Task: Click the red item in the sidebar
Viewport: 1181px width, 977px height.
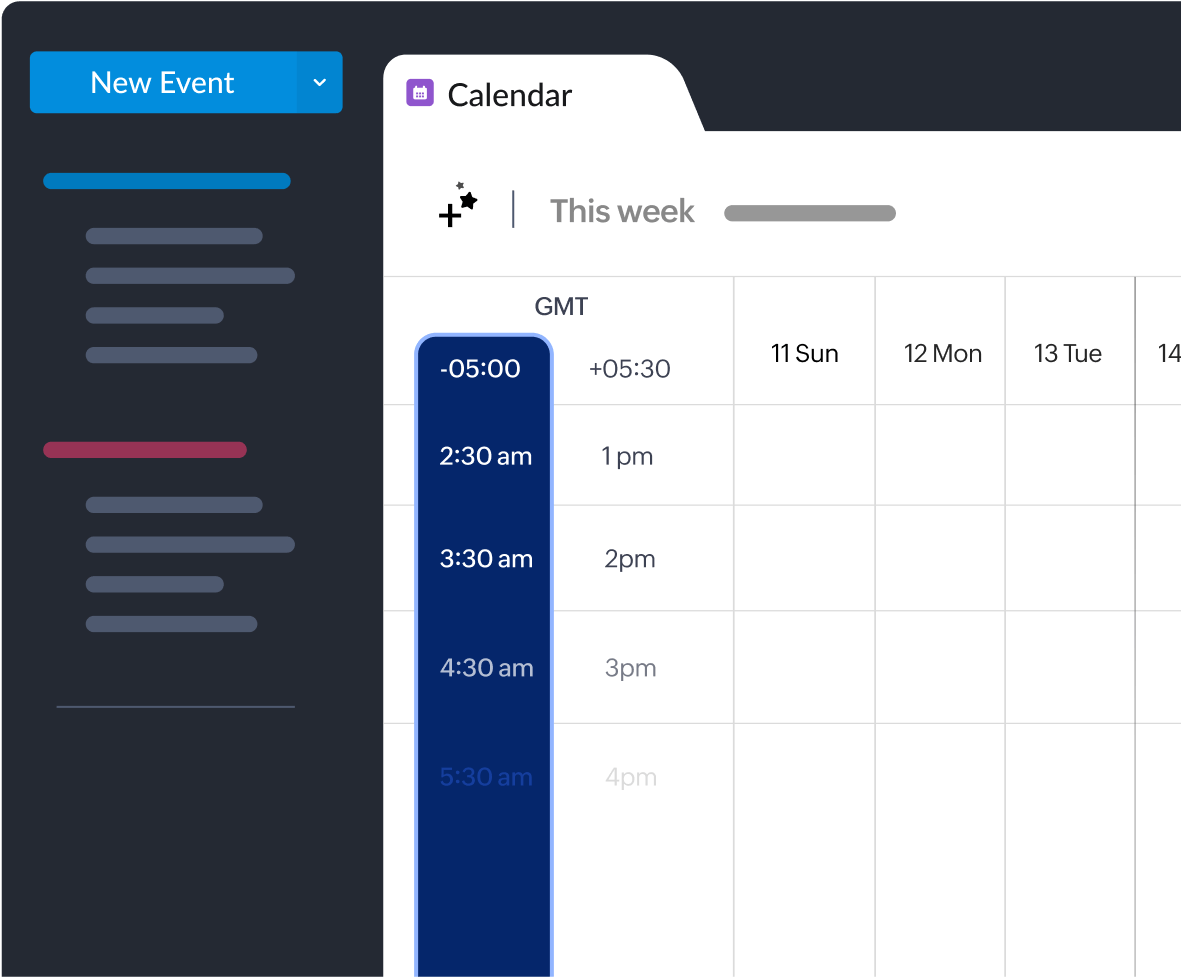Action: pos(144,450)
